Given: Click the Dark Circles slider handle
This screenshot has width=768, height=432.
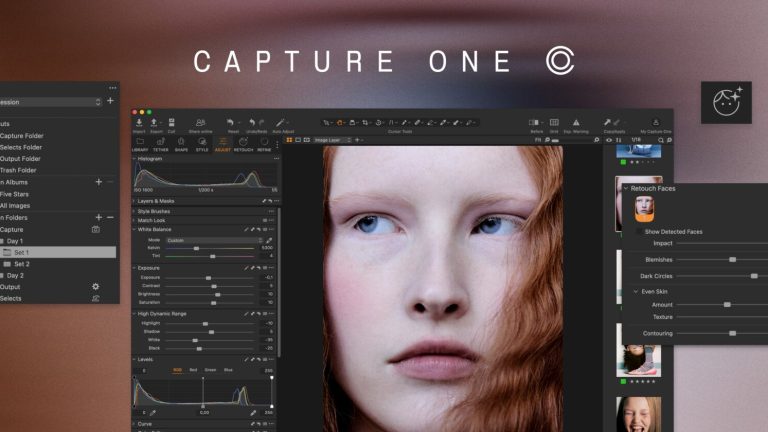Looking at the screenshot, I should click(x=754, y=276).
